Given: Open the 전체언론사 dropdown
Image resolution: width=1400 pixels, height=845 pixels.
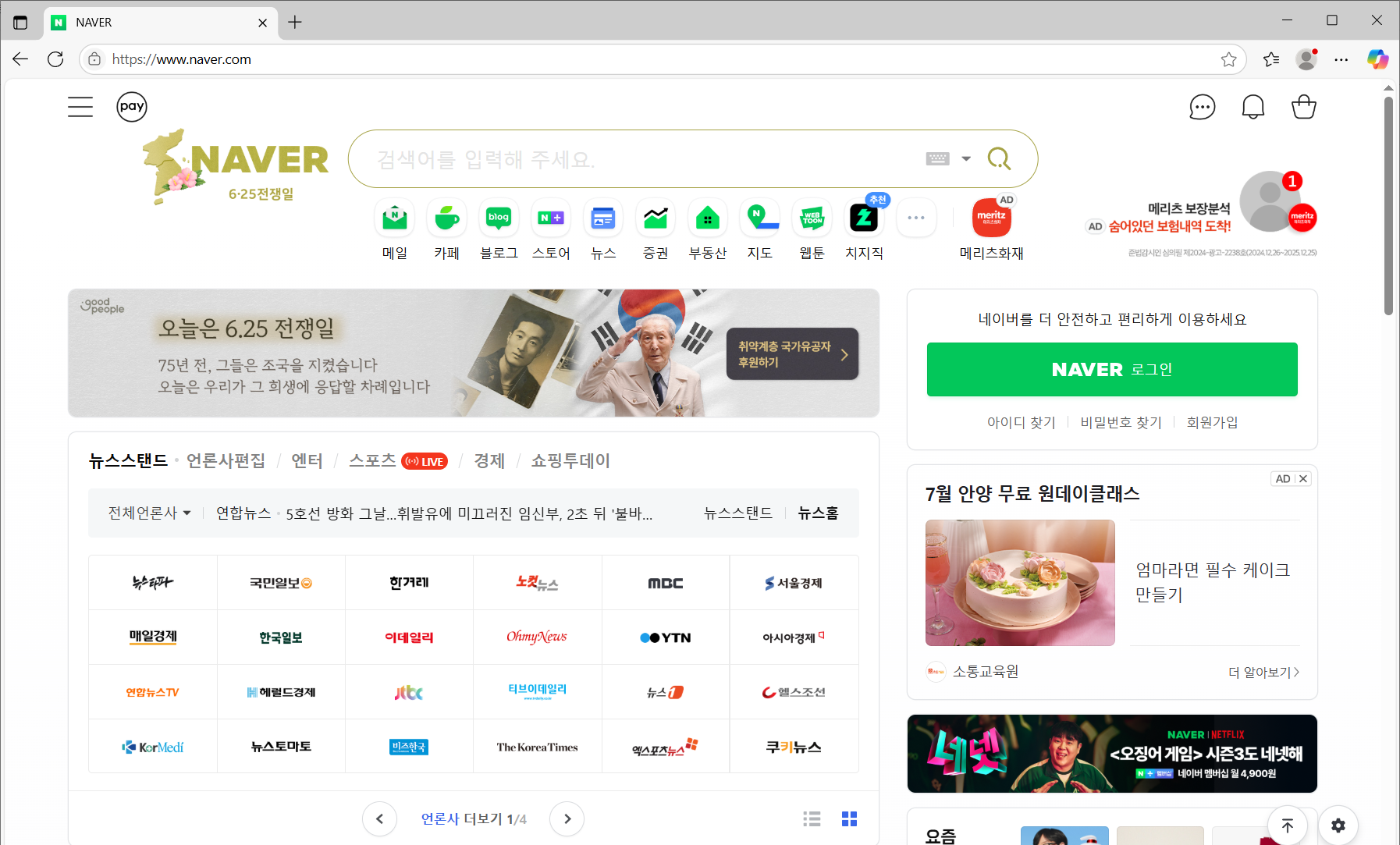Looking at the screenshot, I should 149,513.
